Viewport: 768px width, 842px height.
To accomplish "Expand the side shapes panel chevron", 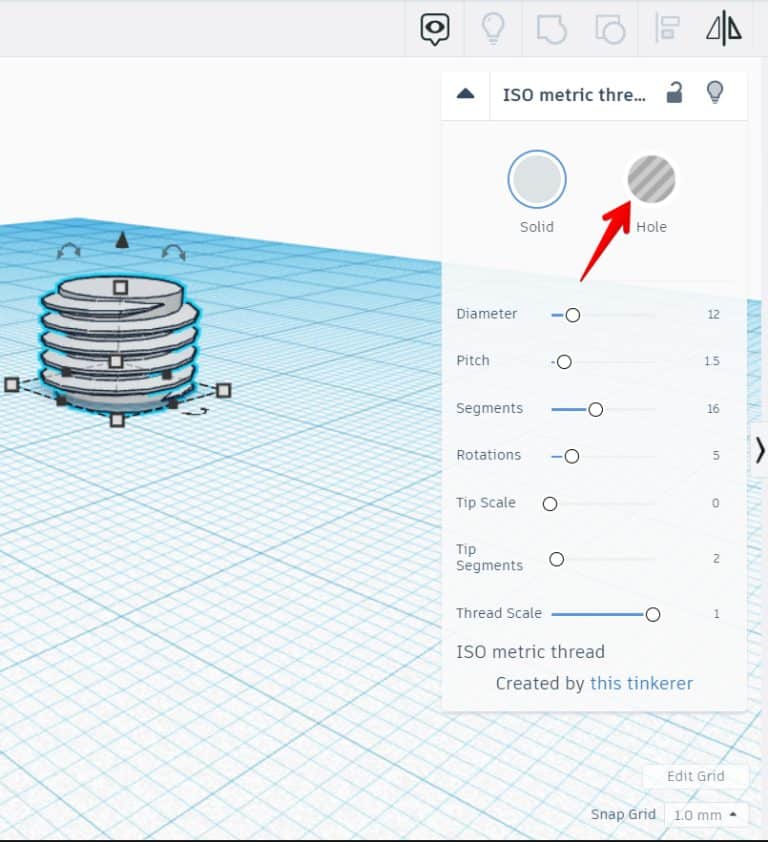I will 759,450.
